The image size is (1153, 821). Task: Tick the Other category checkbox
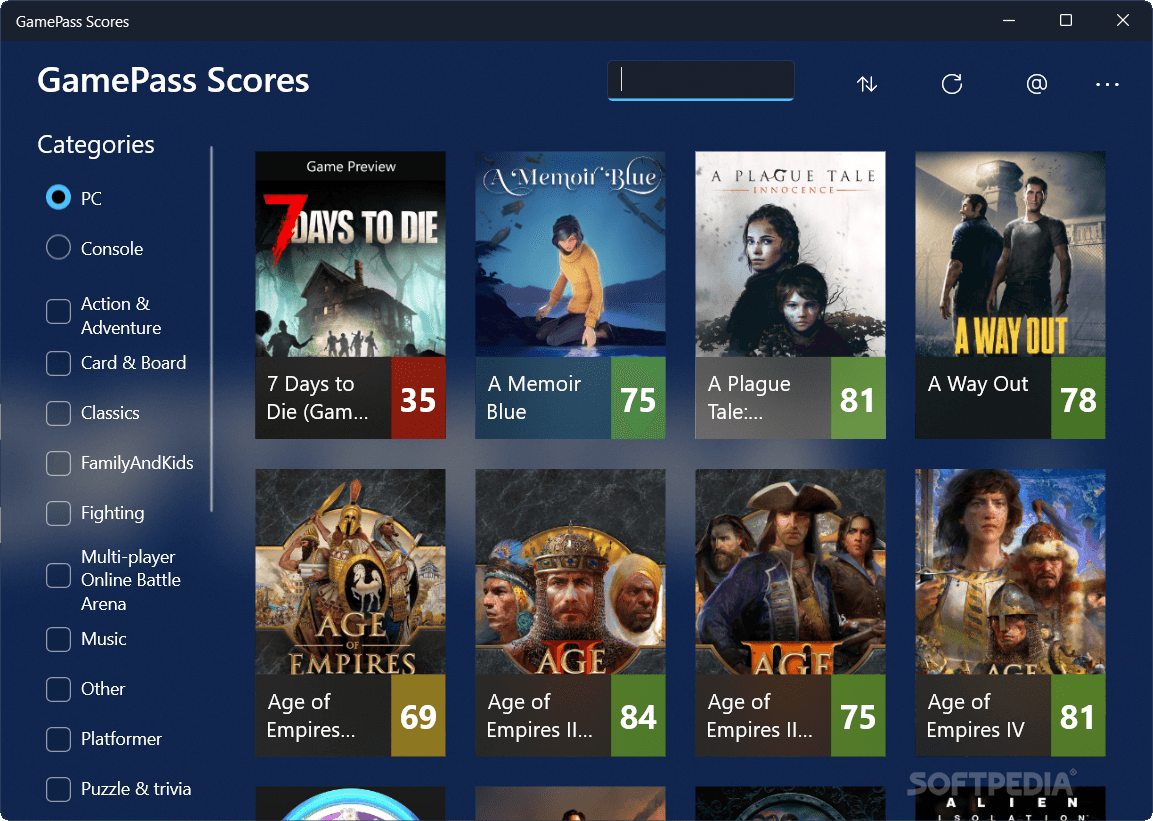pyautogui.click(x=58, y=689)
